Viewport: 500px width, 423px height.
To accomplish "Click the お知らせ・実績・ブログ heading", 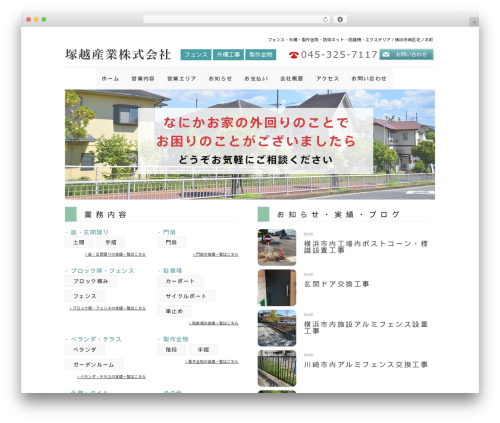I will coord(339,214).
